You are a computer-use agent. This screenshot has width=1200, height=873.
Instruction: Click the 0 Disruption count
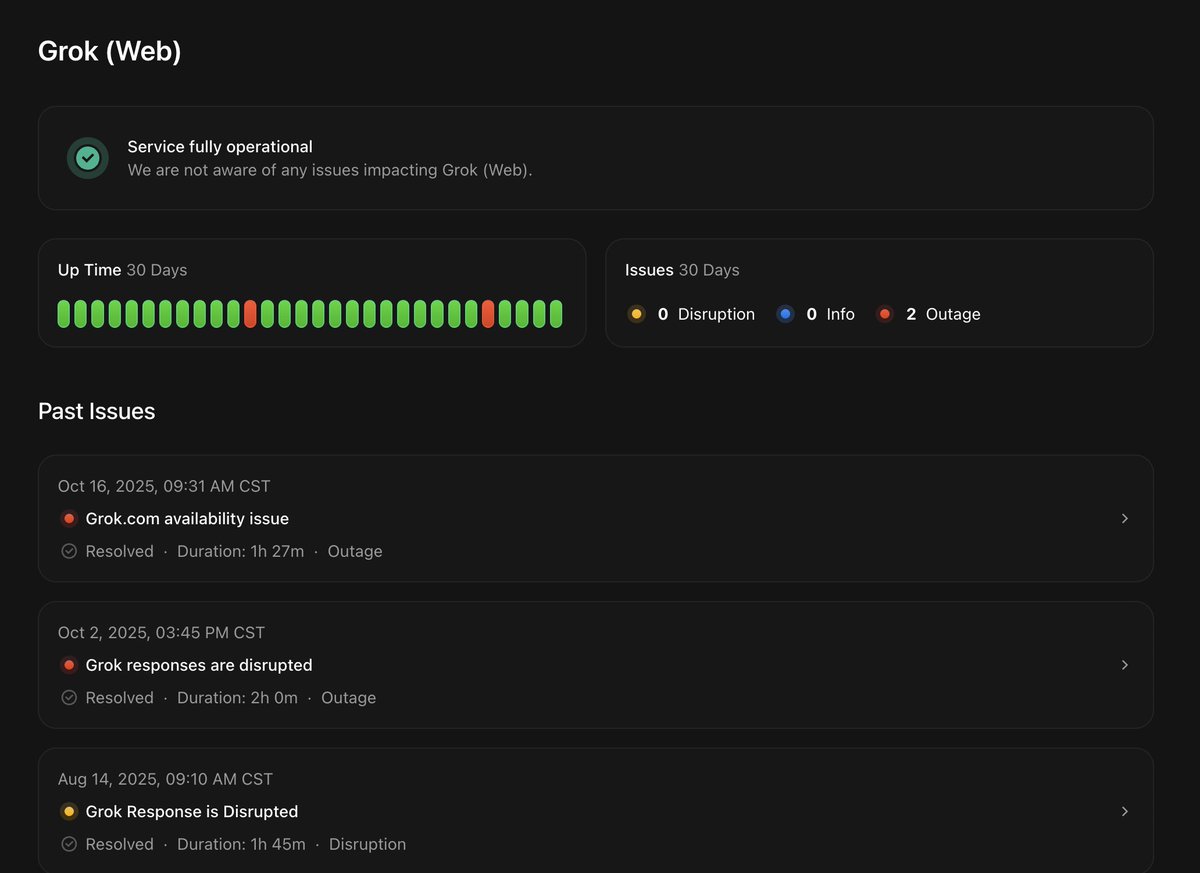coord(706,314)
